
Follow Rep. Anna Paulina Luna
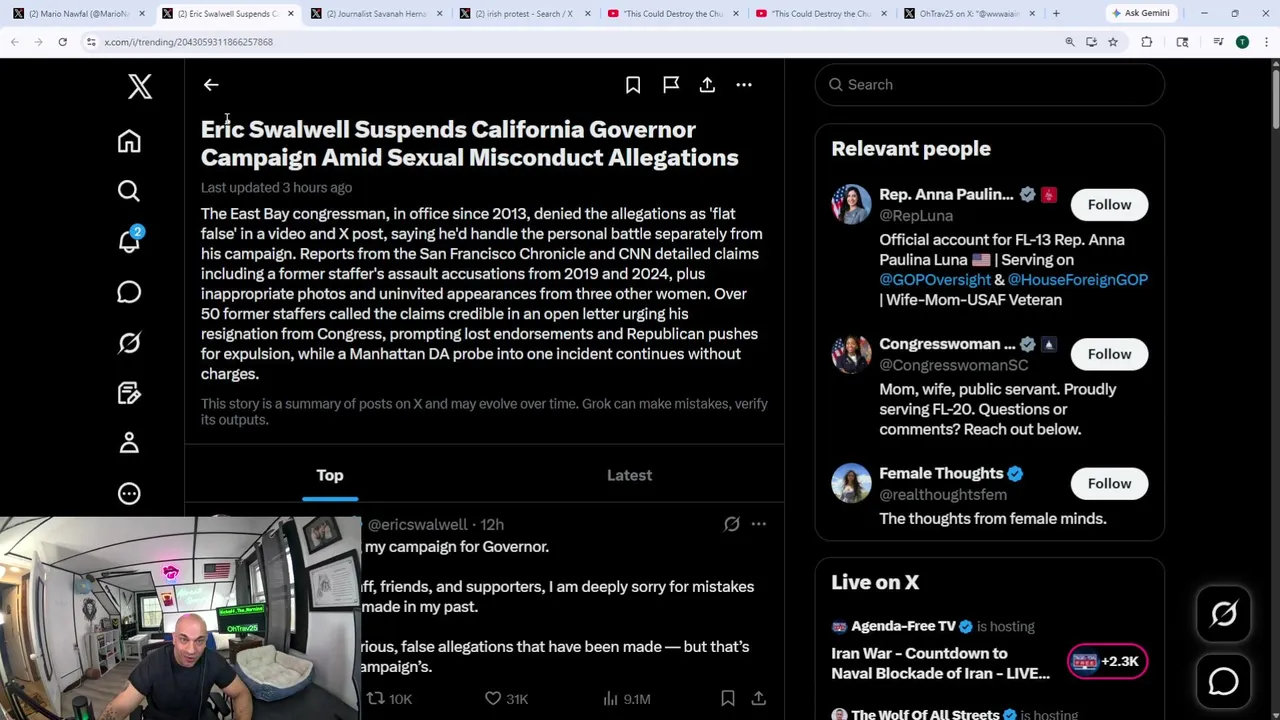(1109, 204)
